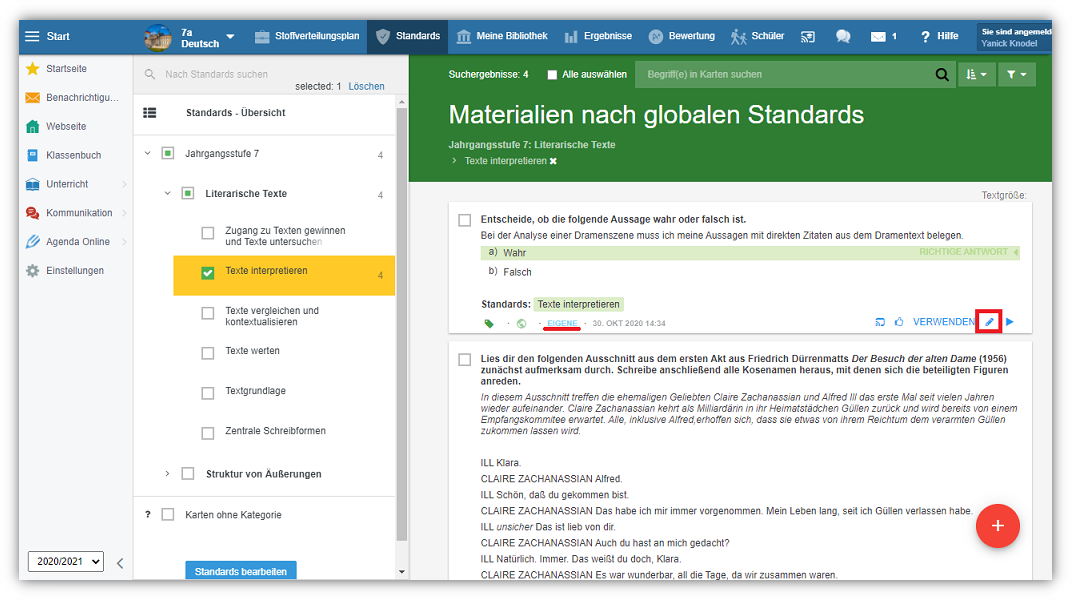Check Karten ohne Kategorie checkbox
The image size is (1072, 600).
[x=168, y=515]
